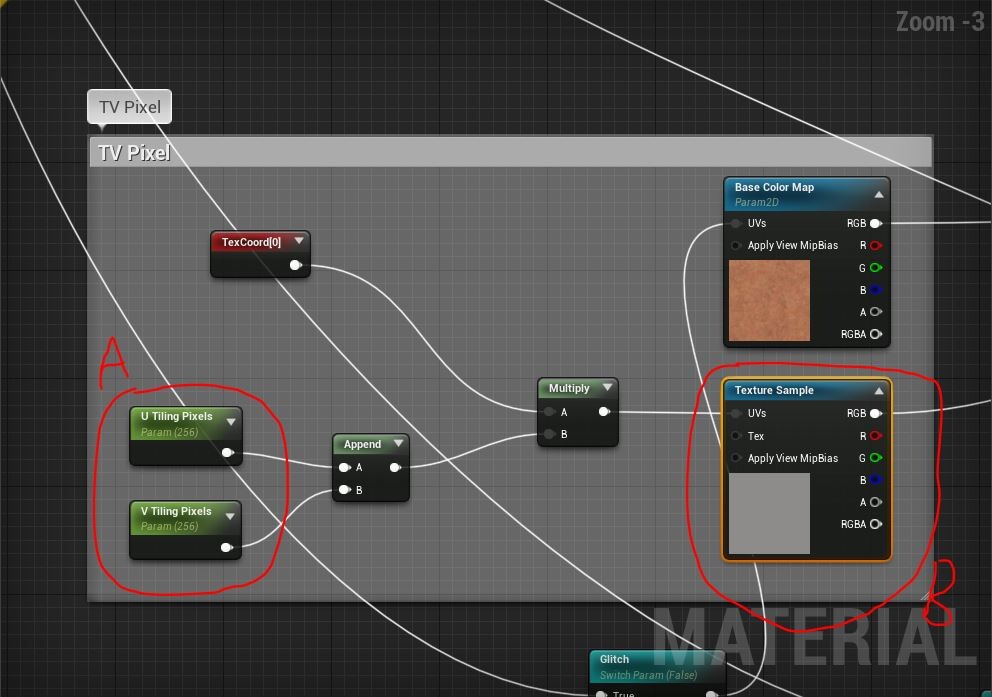992x697 pixels.
Task: Open the TexCoord[0] dropdown arrow
Action: click(x=299, y=240)
